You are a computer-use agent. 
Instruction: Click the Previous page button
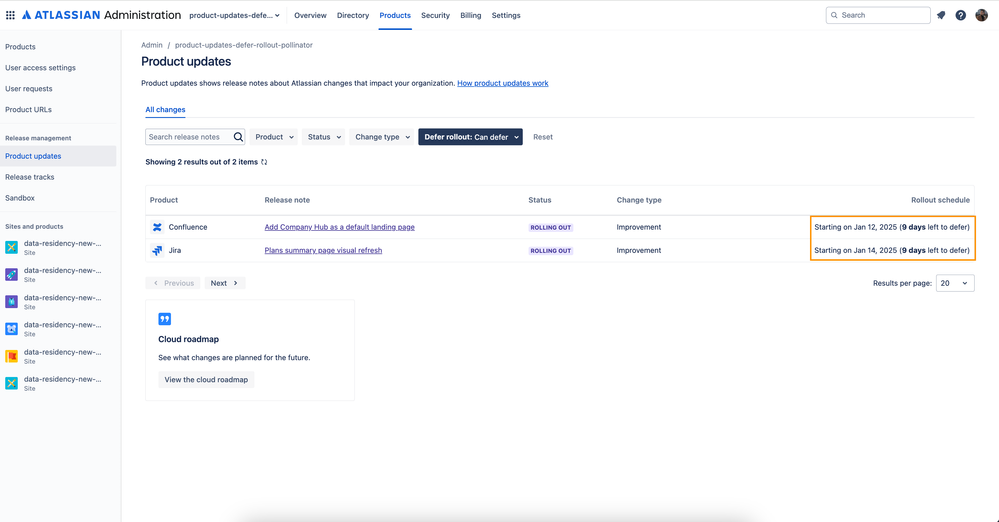(173, 283)
